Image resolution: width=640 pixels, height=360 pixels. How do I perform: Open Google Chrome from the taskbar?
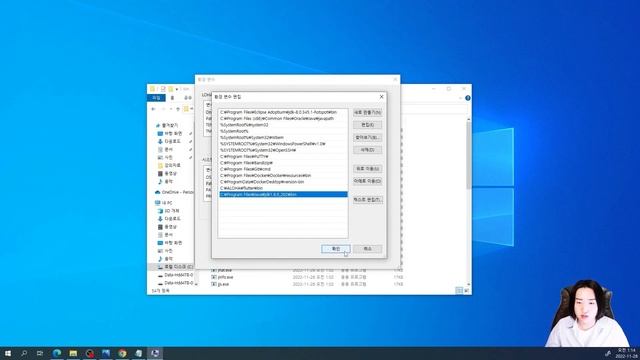[x=122, y=353]
